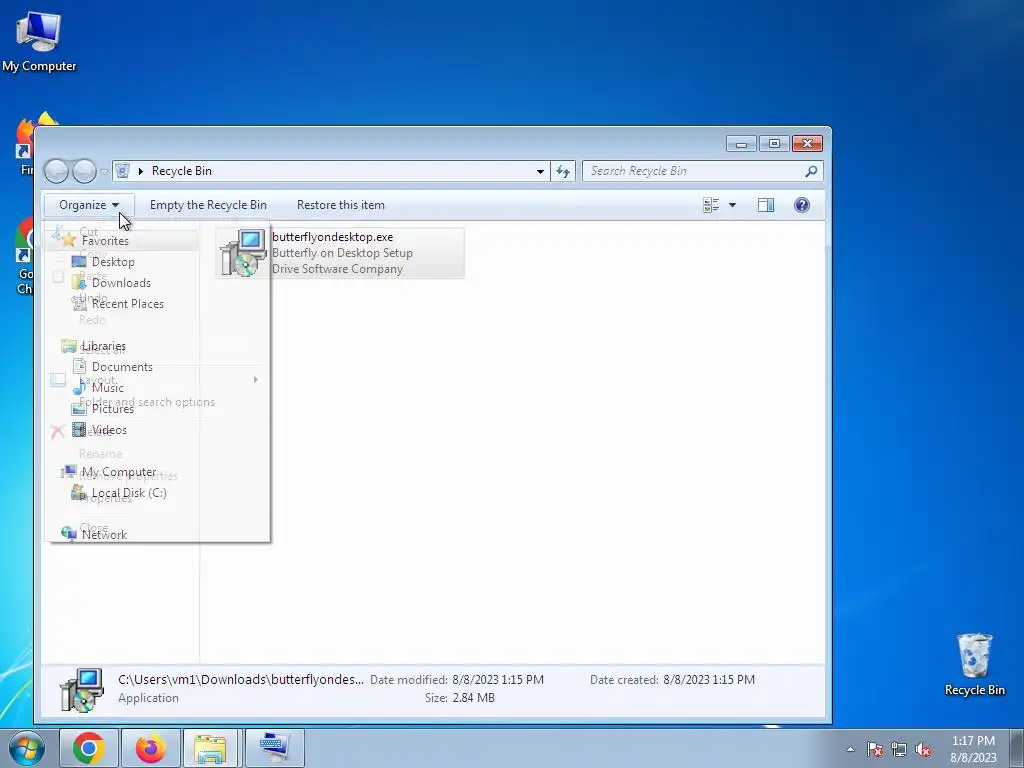Screen dimensions: 1024x768
Task: Click the butterflyondesktop.exe file name
Action: [332, 237]
